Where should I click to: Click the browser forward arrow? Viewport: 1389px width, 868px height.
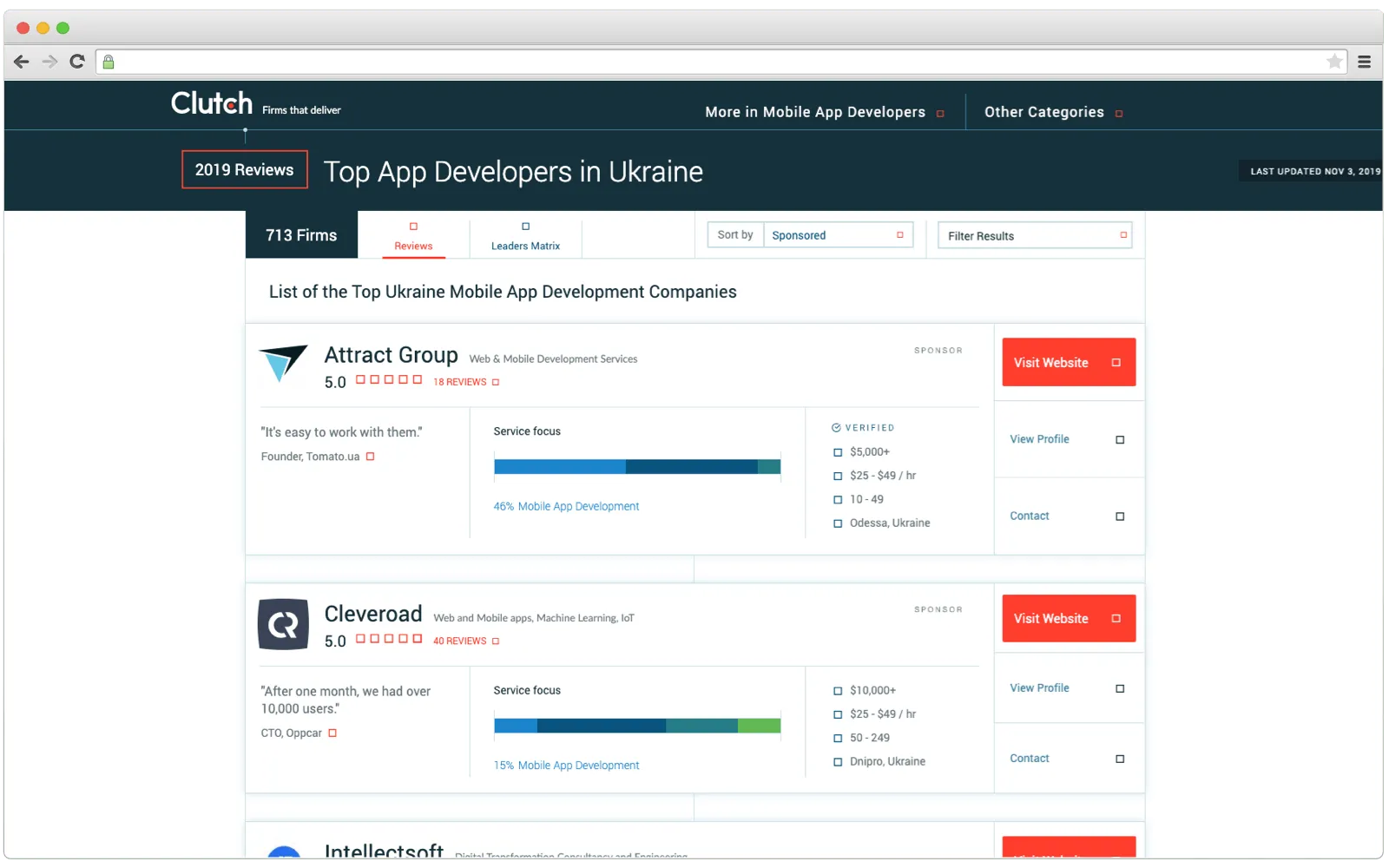coord(49,62)
